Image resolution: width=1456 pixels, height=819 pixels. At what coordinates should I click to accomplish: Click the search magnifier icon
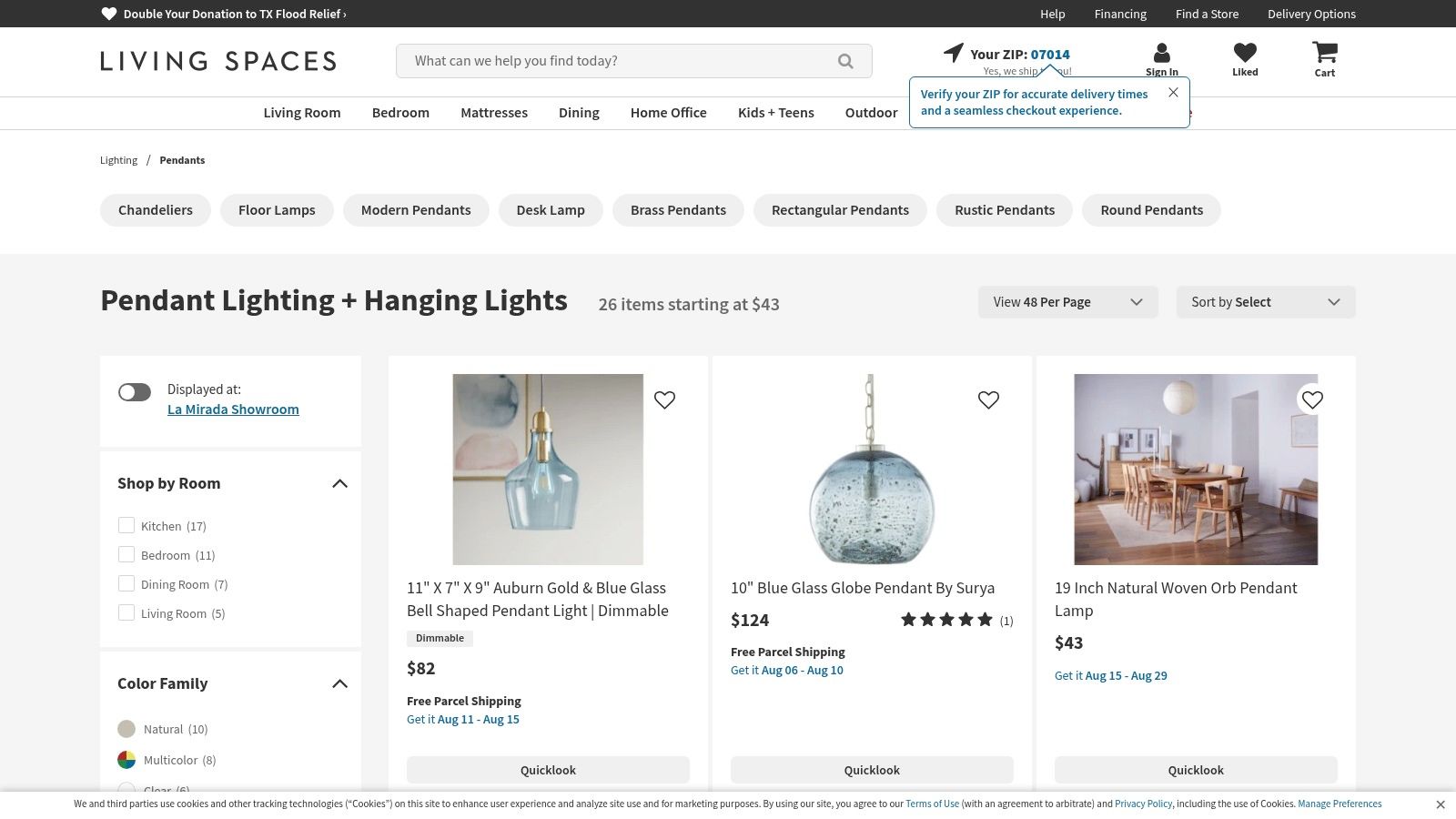pos(845,61)
